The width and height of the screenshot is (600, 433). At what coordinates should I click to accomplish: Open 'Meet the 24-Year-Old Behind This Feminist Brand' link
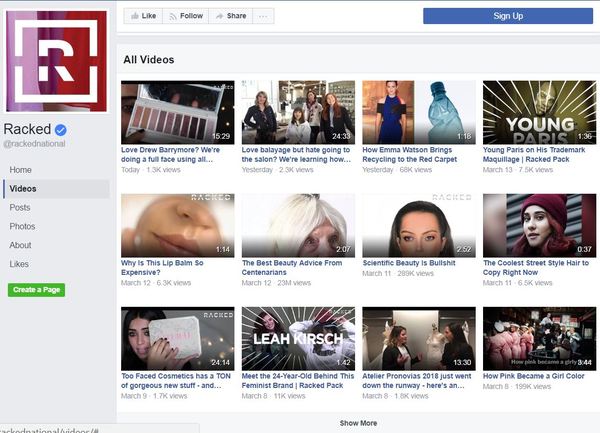pos(298,381)
